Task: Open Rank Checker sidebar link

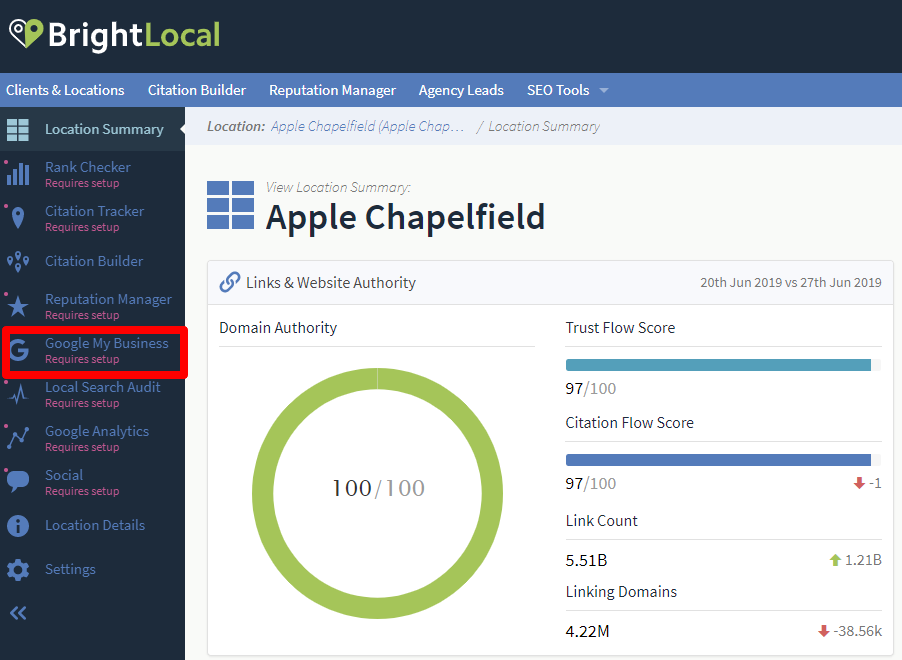Action: click(88, 167)
